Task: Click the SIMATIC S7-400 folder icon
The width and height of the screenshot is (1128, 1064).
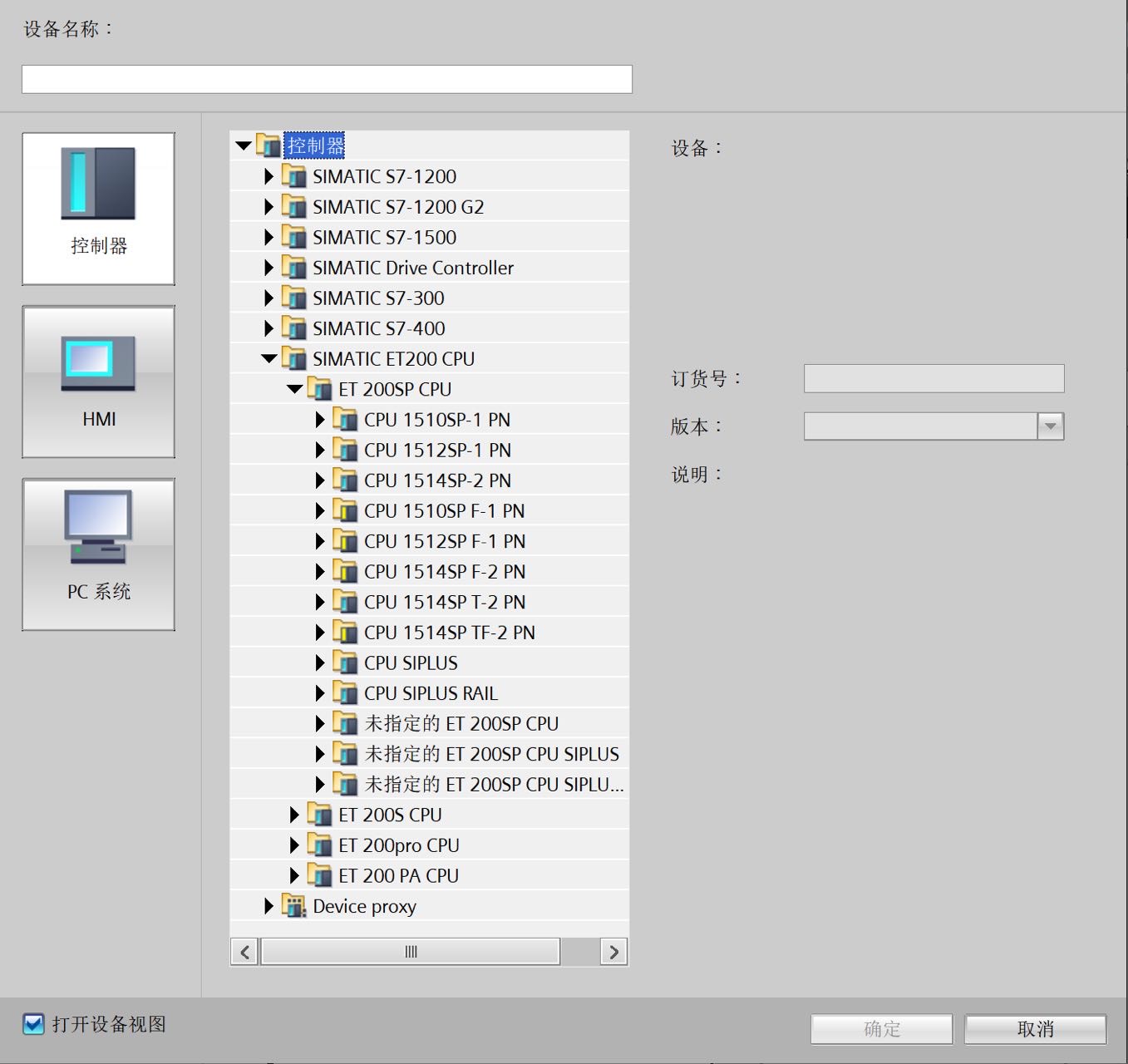Action: click(294, 328)
